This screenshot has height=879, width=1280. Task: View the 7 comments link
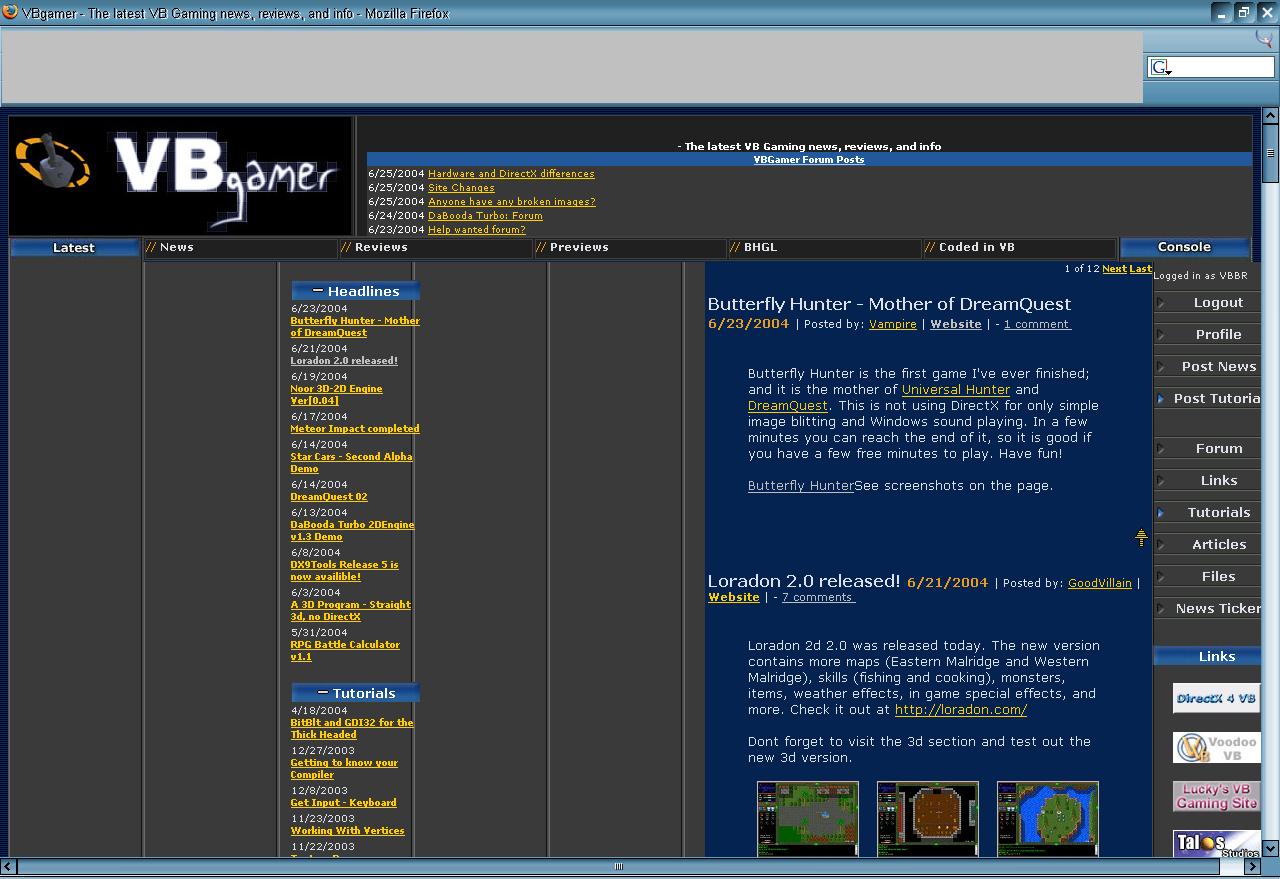818,597
